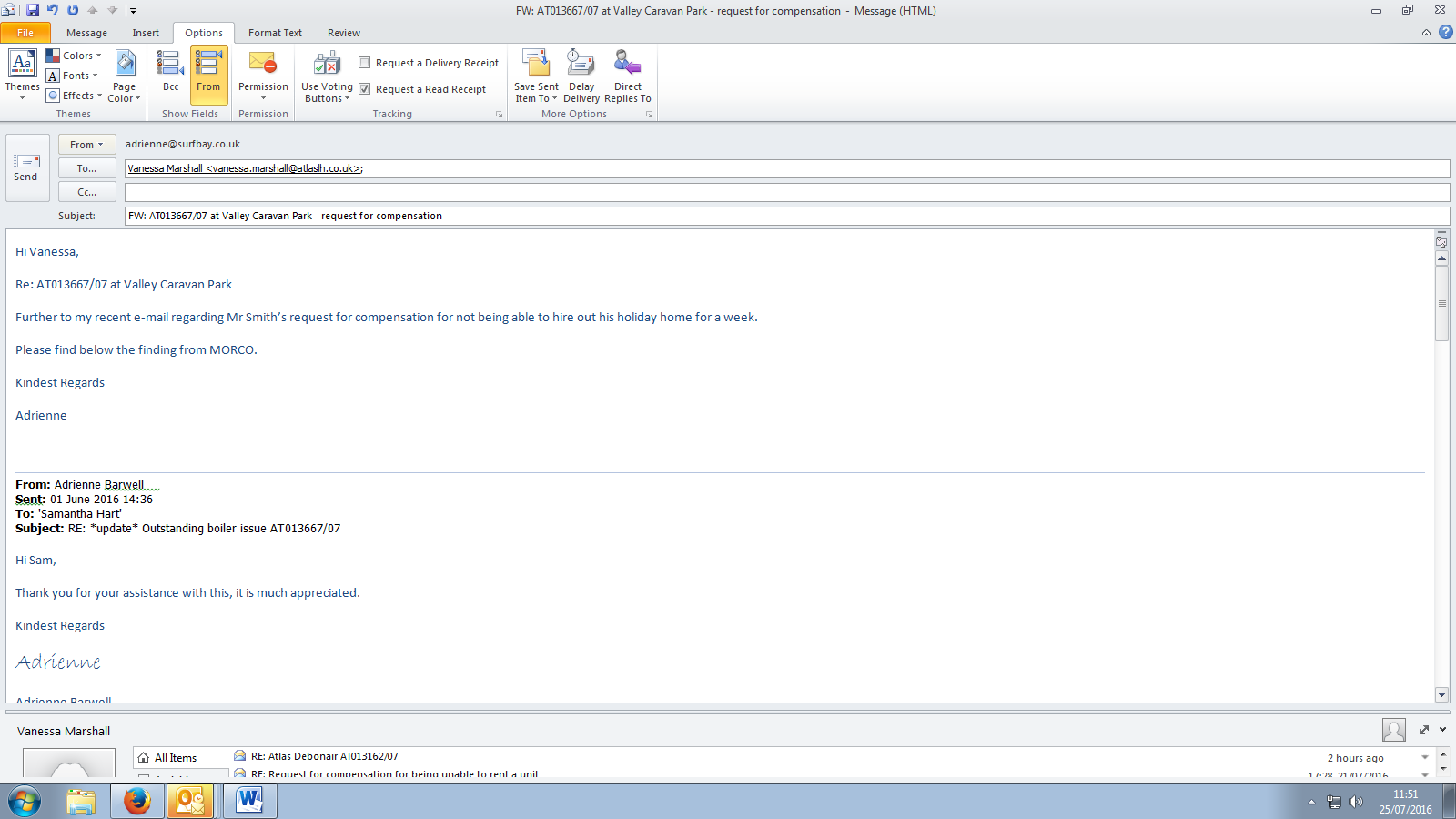1456x819 pixels.
Task: Open Save Sent Item To menu
Action: click(536, 76)
